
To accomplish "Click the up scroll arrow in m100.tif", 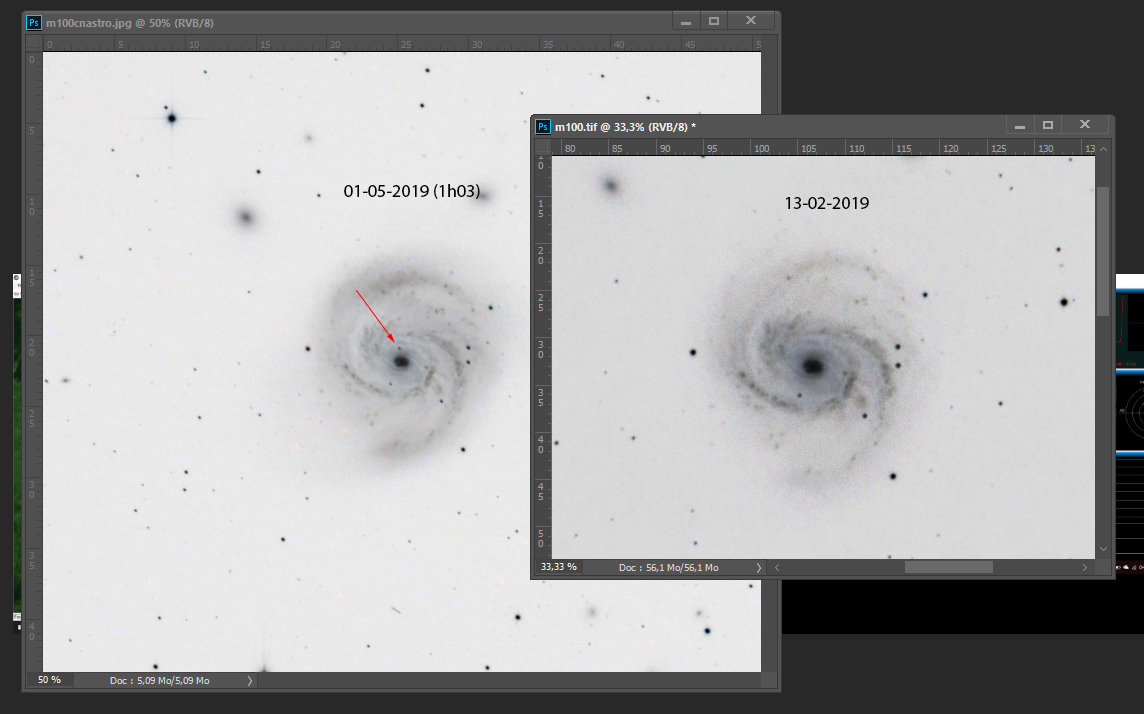I will pos(1103,149).
